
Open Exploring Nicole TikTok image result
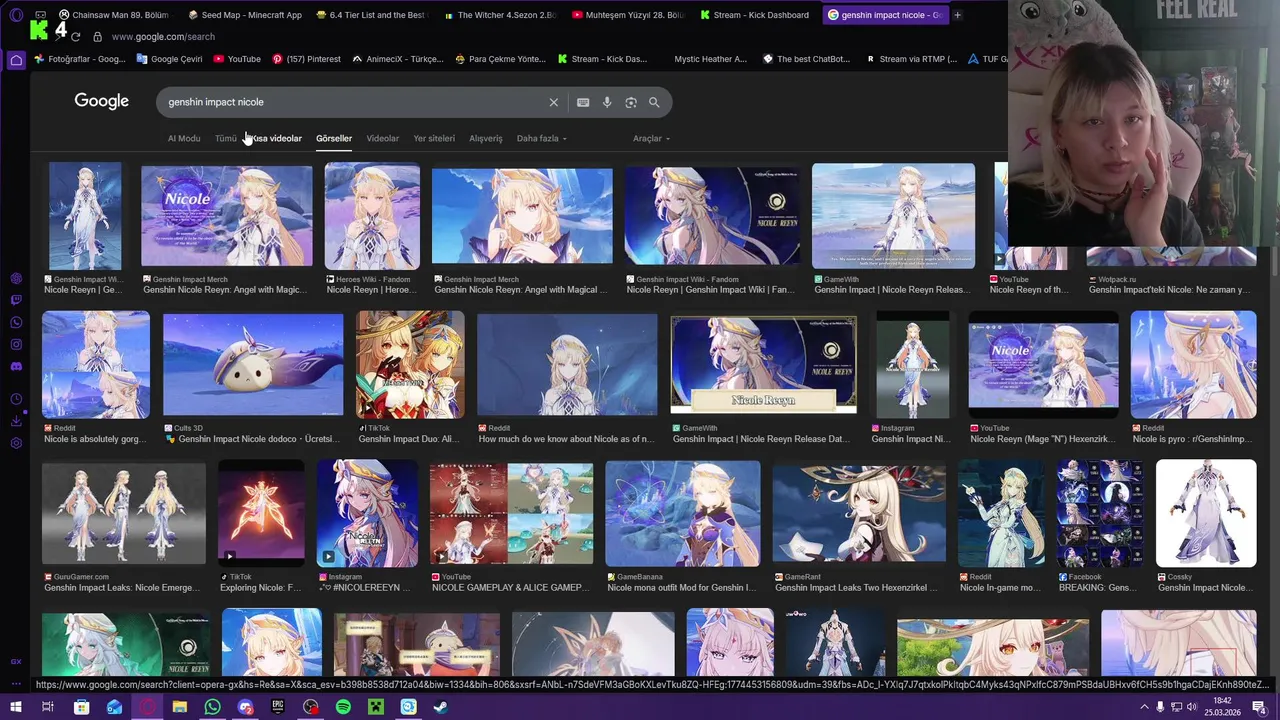click(x=261, y=513)
